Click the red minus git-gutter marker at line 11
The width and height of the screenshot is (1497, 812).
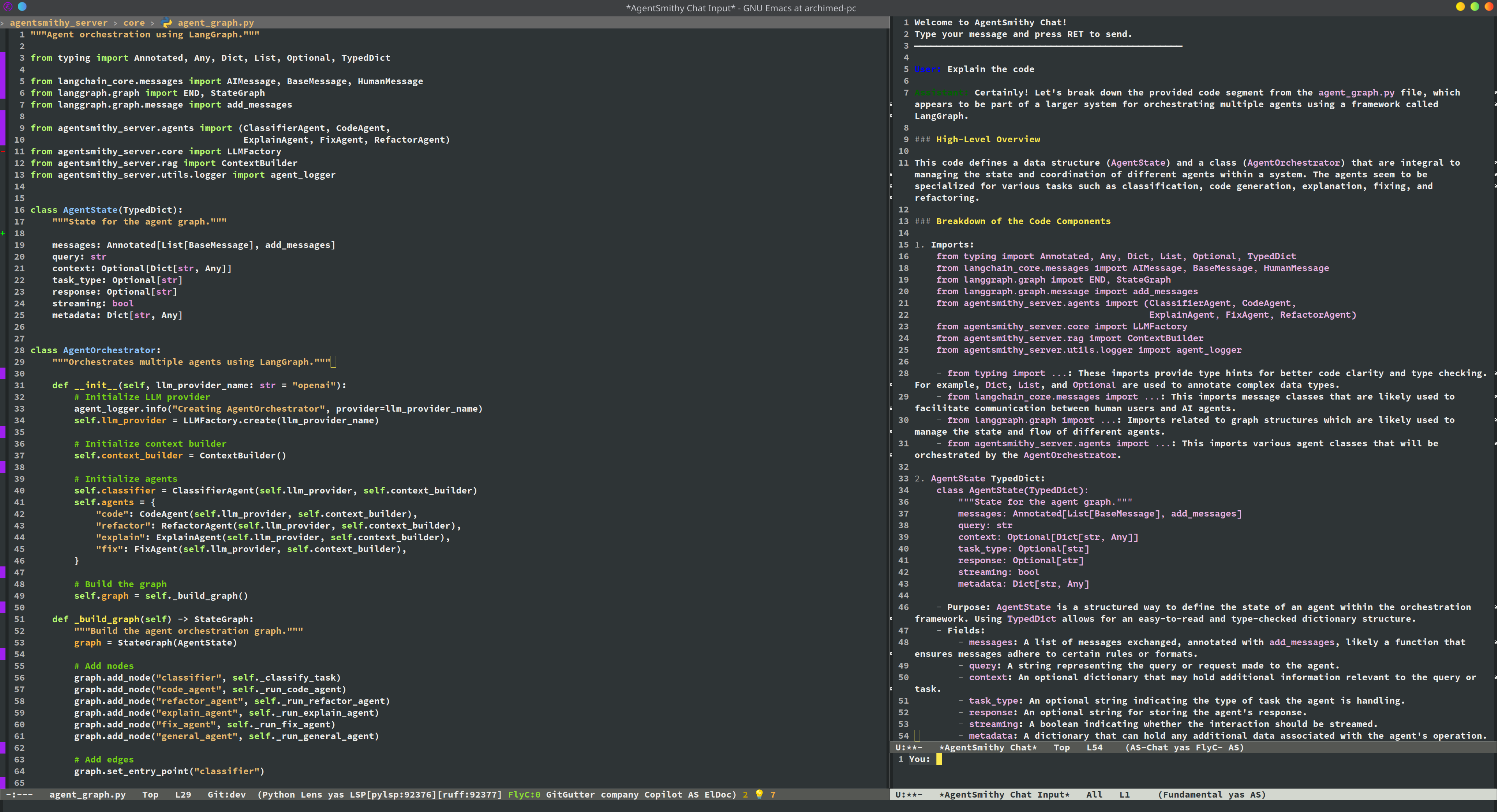pyautogui.click(x=3, y=151)
